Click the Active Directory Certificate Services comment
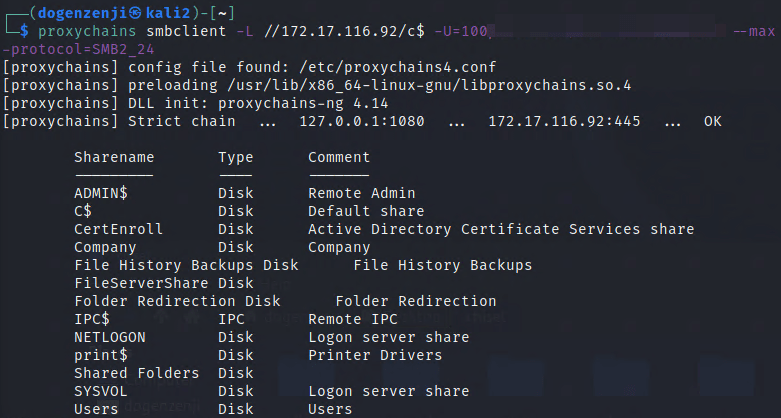This screenshot has width=781, height=418. tap(501, 229)
